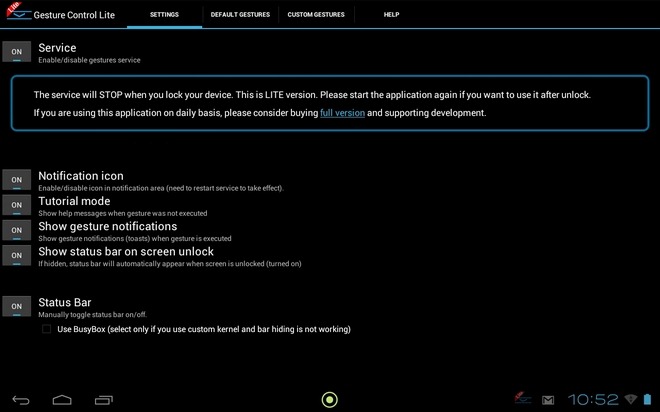Viewport: 660px width, 412px height.
Task: Tap the Gesture Control Lite app icon
Action: click(19, 11)
